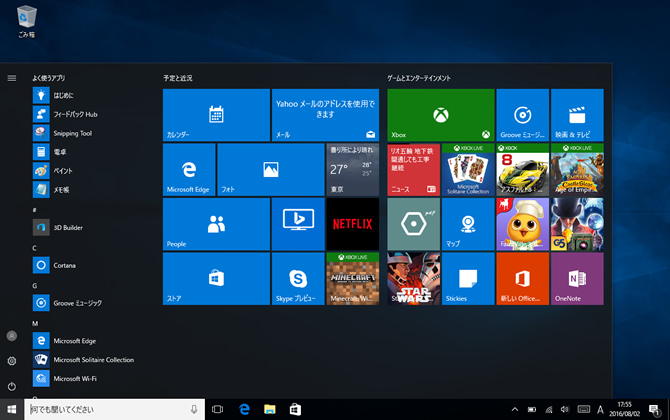Jump to the letter G app list header

click(35, 285)
